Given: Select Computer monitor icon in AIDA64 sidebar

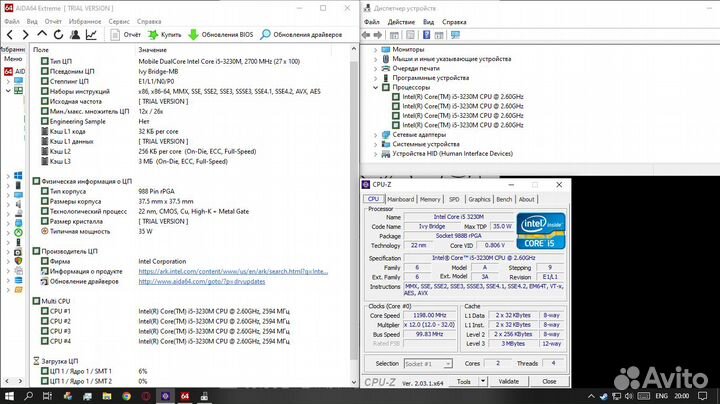Looking at the screenshot, I should (x=18, y=81).
